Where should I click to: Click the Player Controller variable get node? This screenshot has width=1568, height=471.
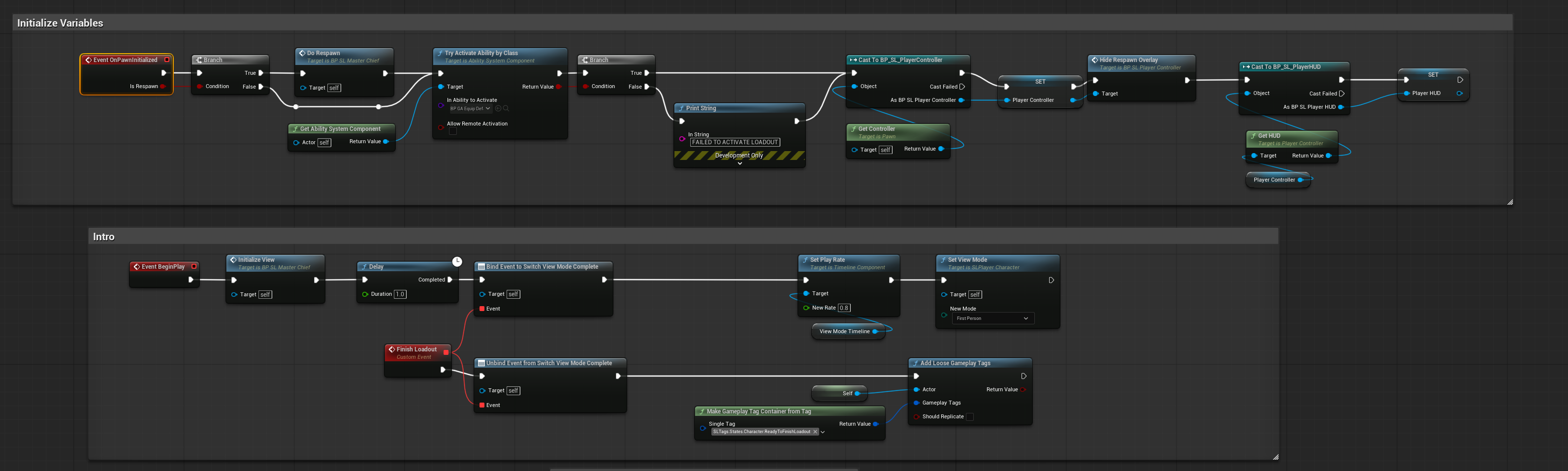(1278, 180)
